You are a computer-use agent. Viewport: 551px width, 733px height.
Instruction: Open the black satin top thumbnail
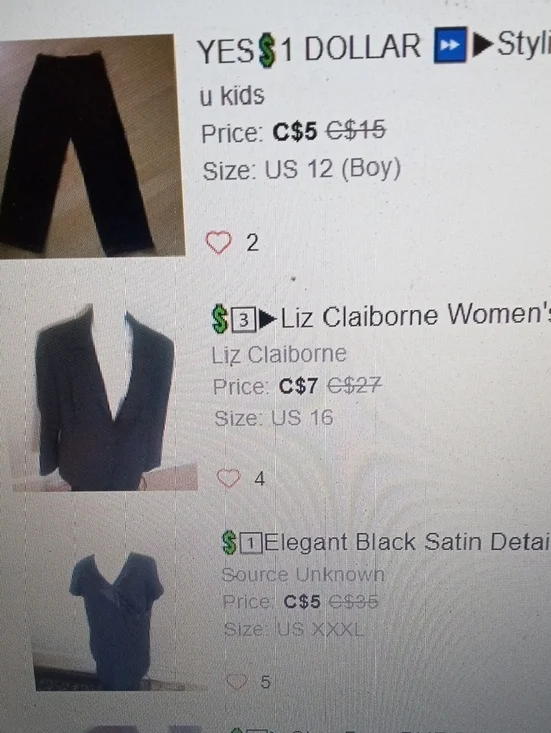(x=117, y=621)
